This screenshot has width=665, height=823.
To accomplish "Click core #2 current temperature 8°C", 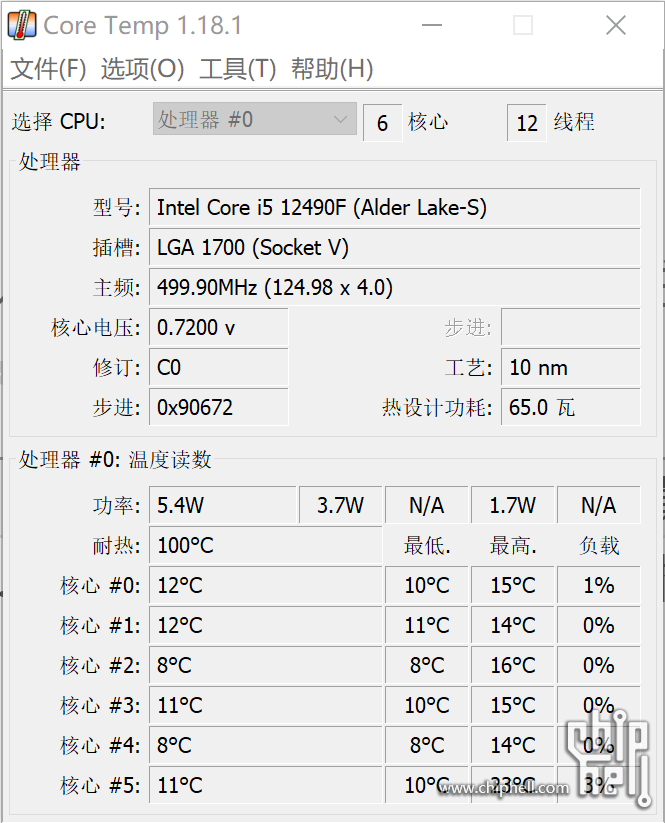I will [266, 665].
